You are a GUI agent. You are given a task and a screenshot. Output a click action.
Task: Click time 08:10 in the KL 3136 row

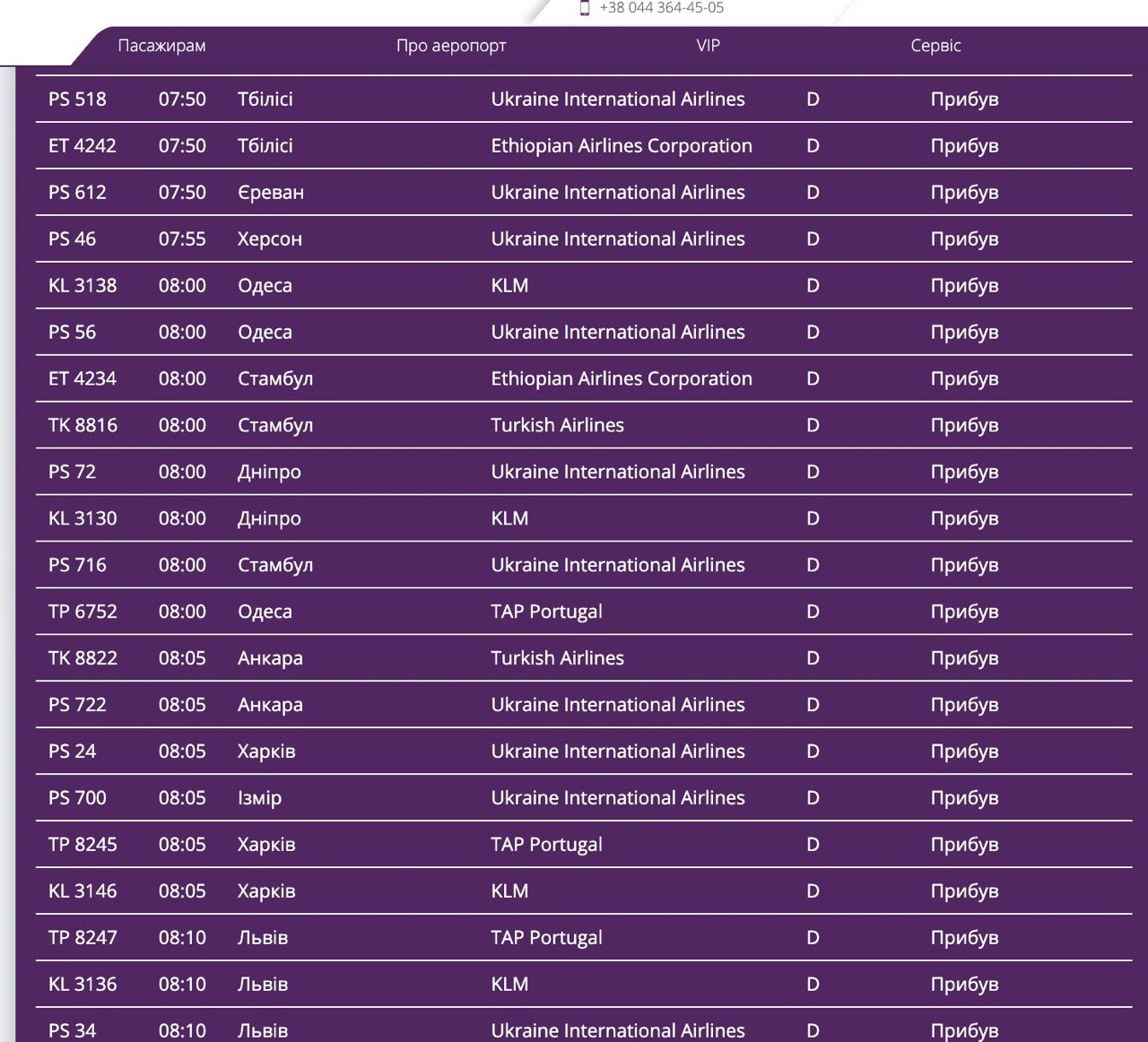click(x=182, y=986)
